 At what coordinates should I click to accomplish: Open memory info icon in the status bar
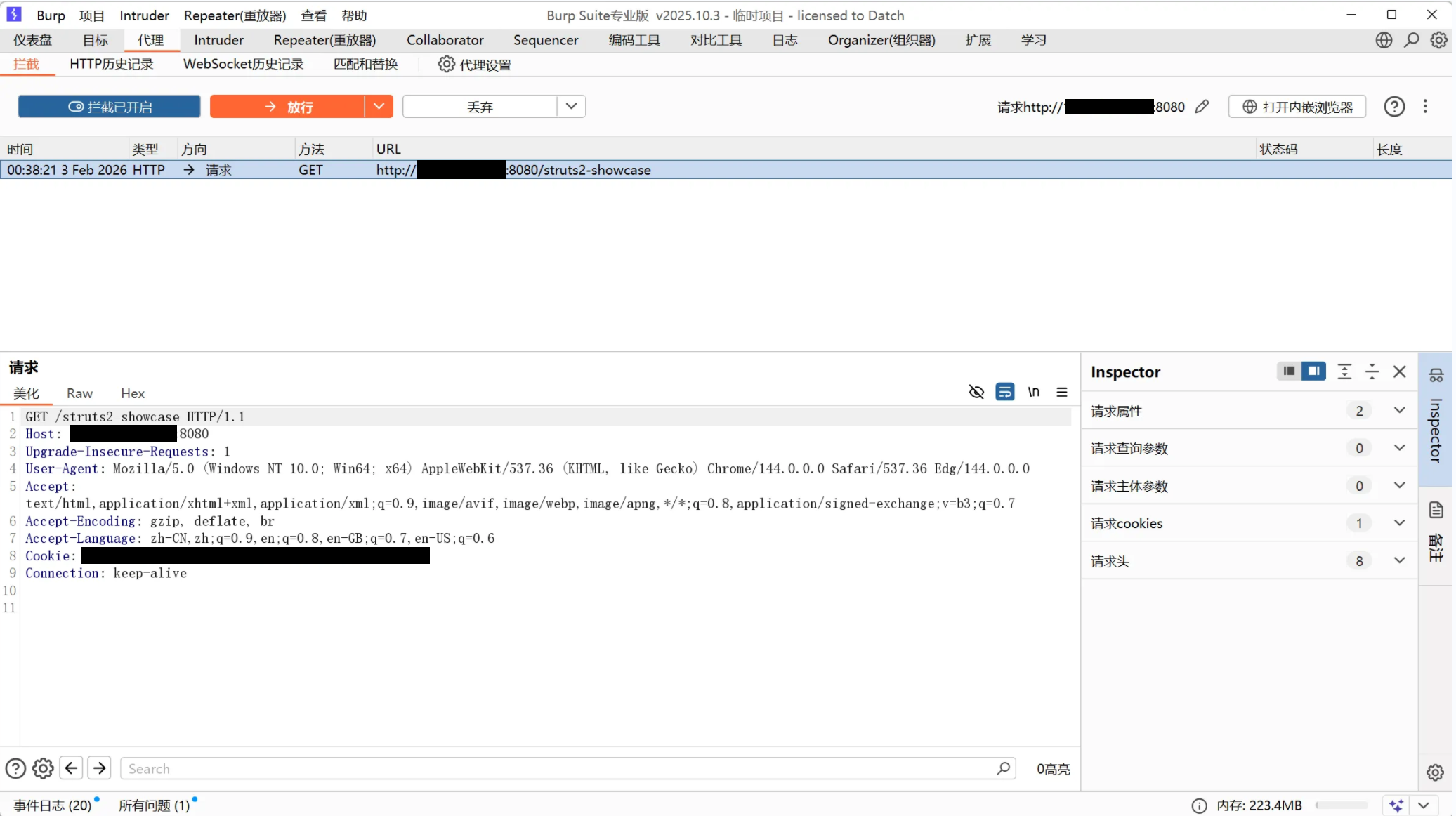coord(1199,805)
